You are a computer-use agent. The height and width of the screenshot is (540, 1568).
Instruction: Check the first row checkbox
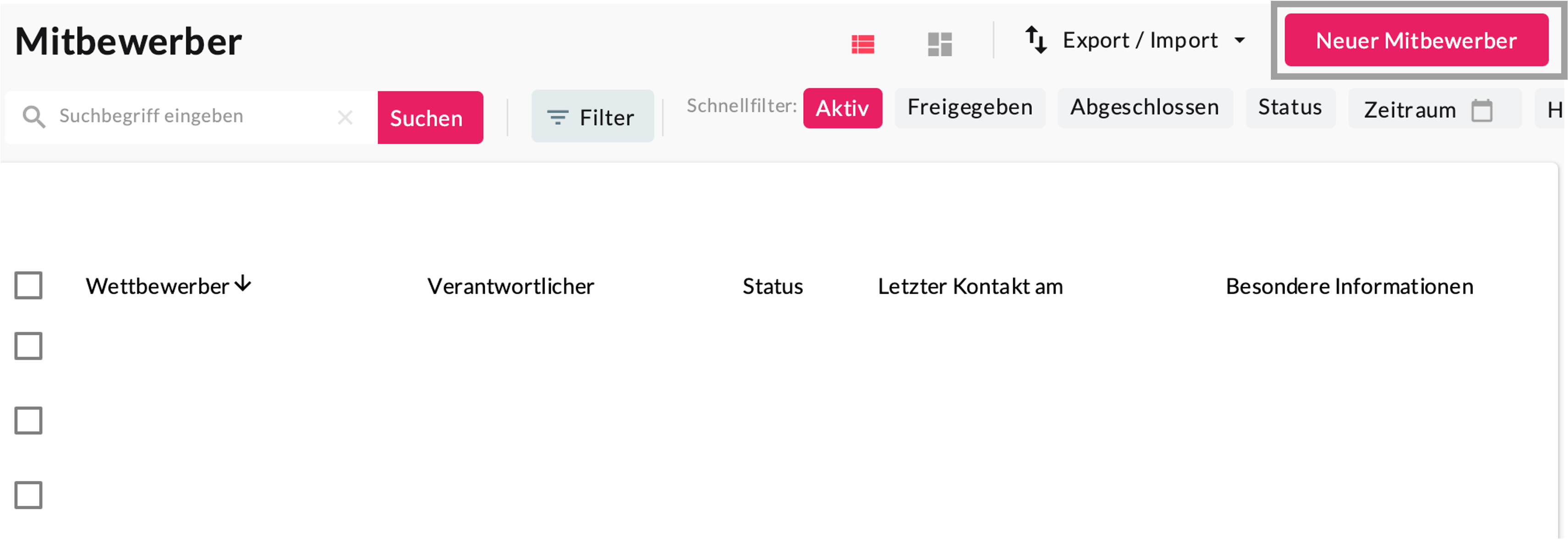point(28,346)
